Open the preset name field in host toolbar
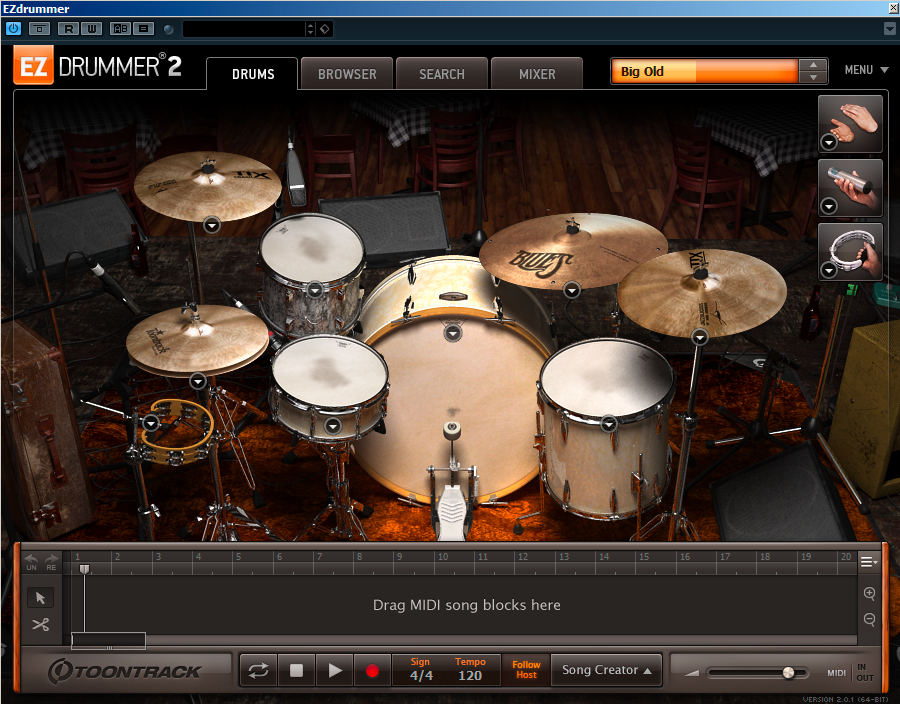 pos(243,29)
